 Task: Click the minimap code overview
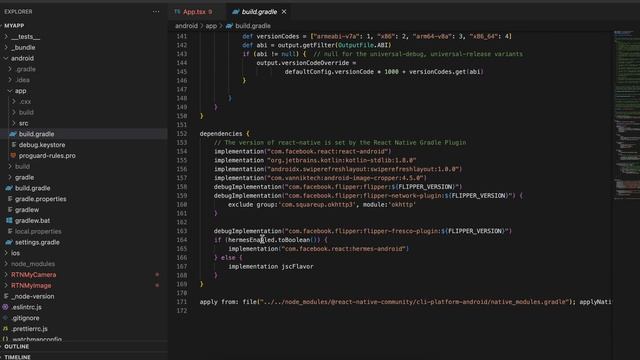626,114
